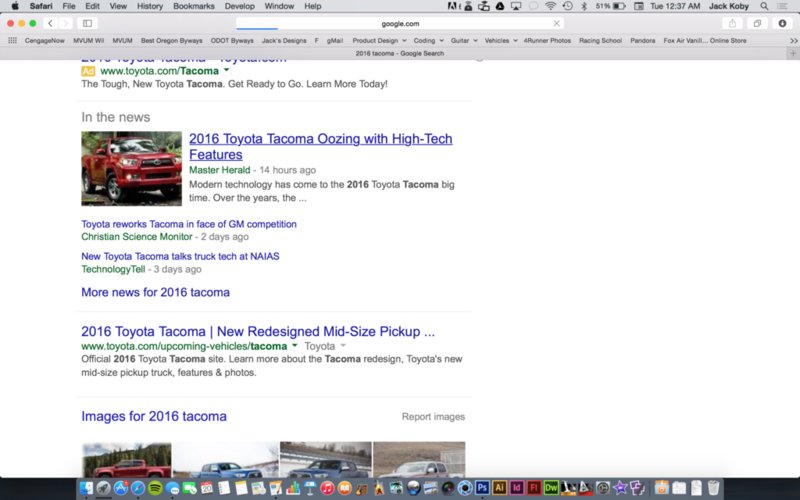Open the Develop menu
The width and height of the screenshot is (800, 500).
[239, 6]
